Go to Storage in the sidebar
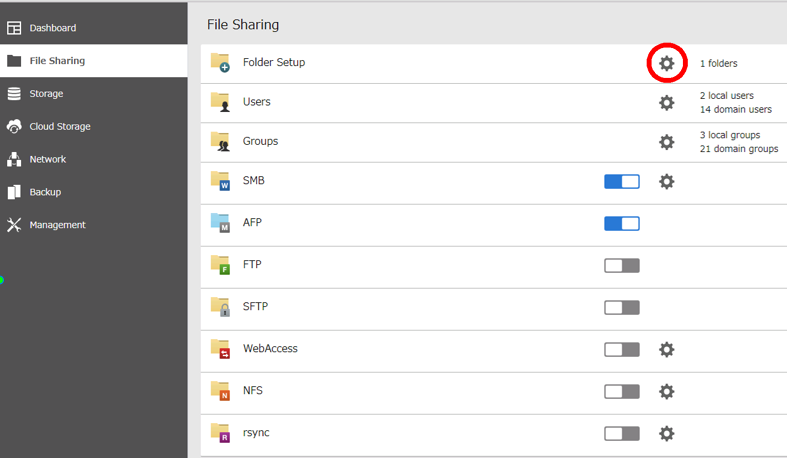Image resolution: width=787 pixels, height=458 pixels. click(46, 94)
